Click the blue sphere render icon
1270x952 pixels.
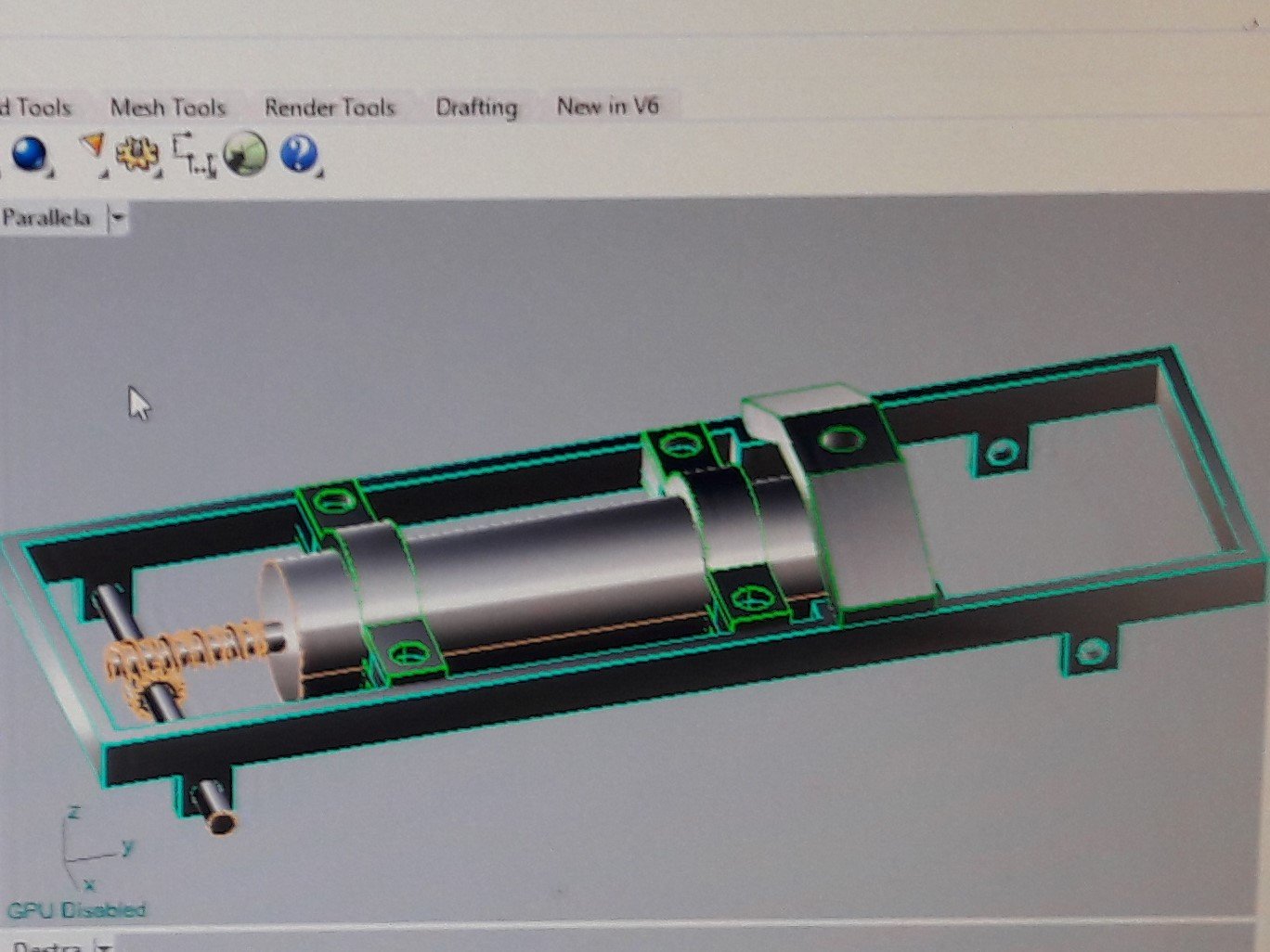point(30,153)
